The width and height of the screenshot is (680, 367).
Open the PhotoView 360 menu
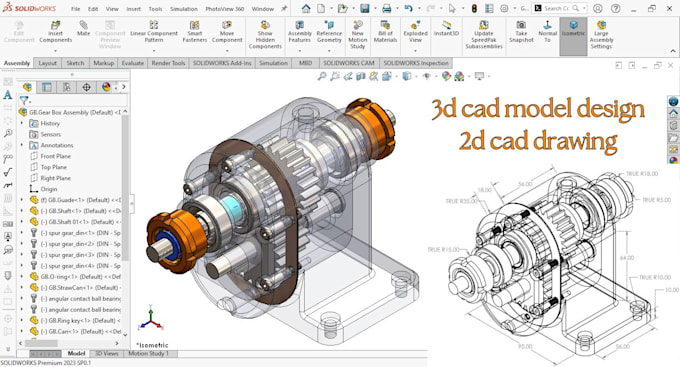(x=225, y=9)
